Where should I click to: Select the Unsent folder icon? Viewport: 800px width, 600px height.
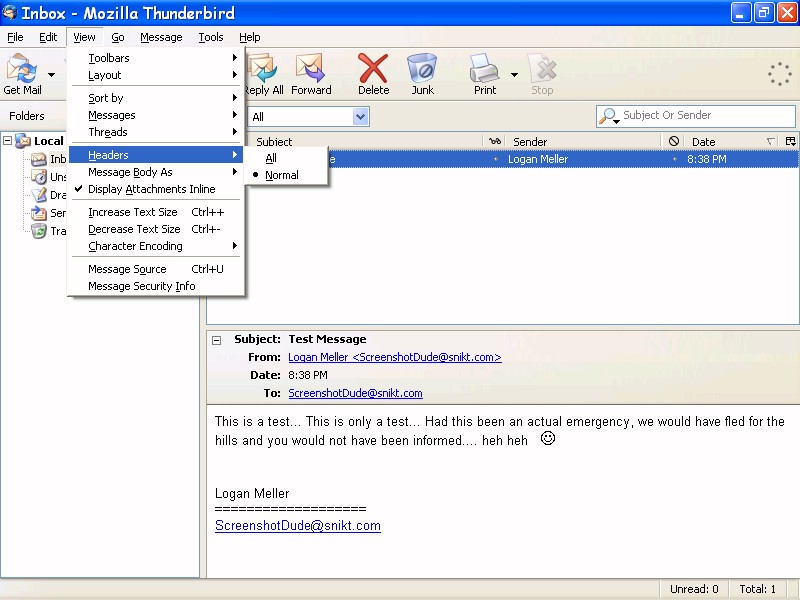pyautogui.click(x=39, y=177)
